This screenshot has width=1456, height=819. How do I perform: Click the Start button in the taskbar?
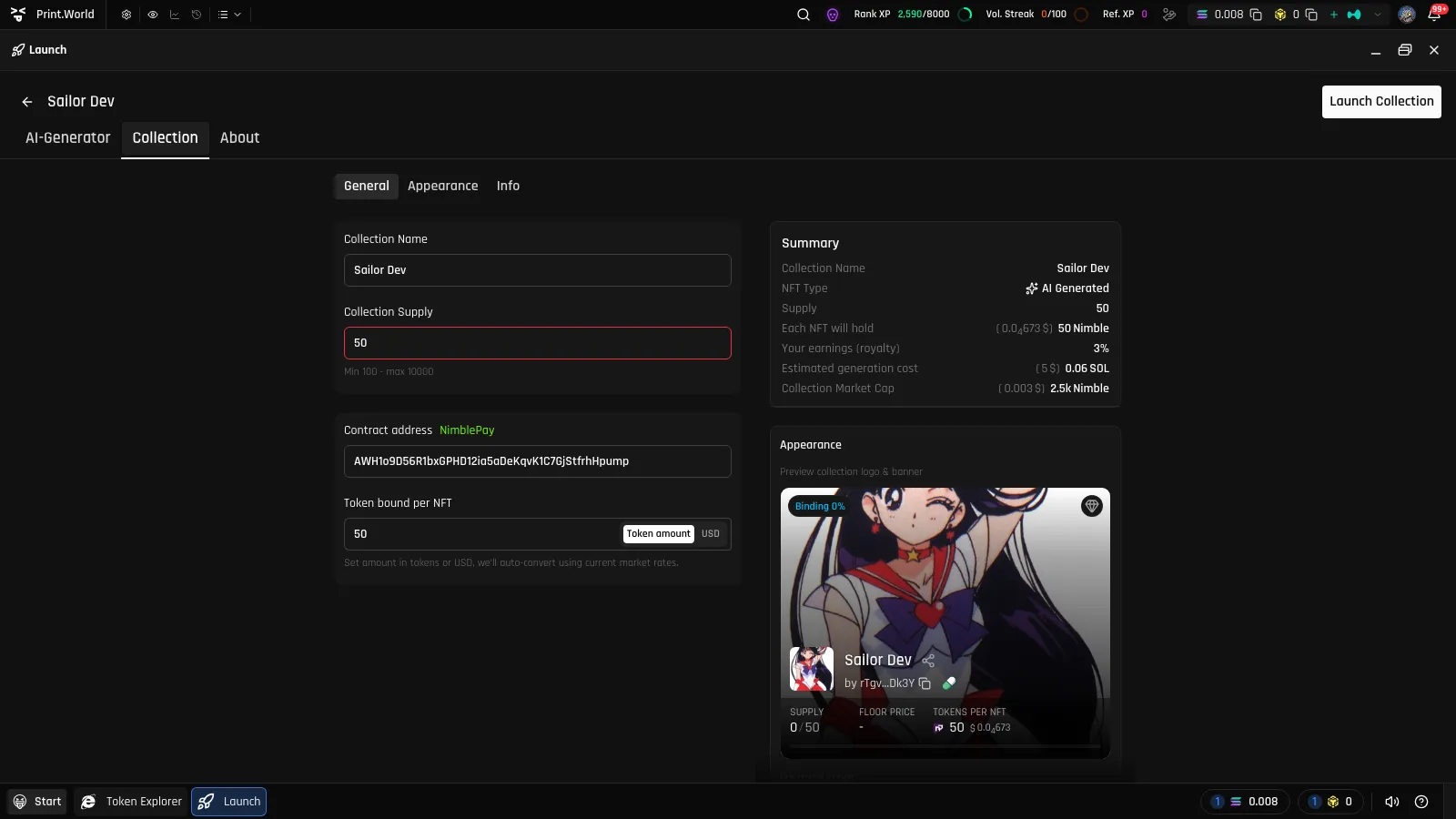pos(37,802)
